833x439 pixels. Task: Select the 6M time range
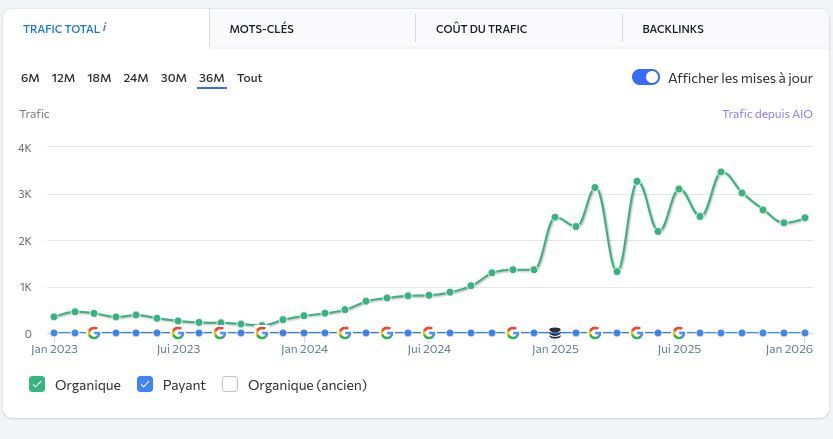coord(30,78)
